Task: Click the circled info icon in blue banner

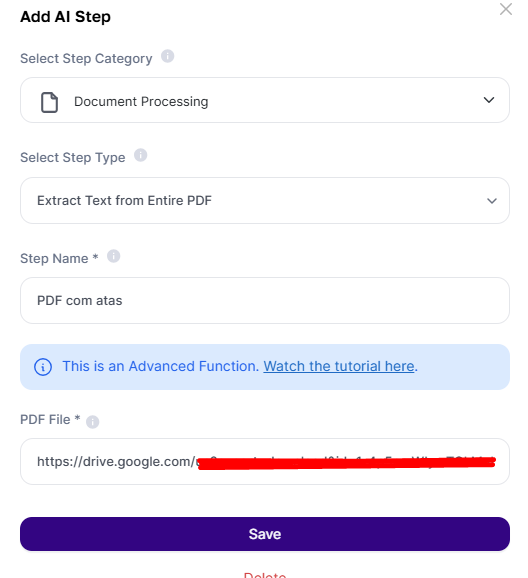Action: click(43, 367)
